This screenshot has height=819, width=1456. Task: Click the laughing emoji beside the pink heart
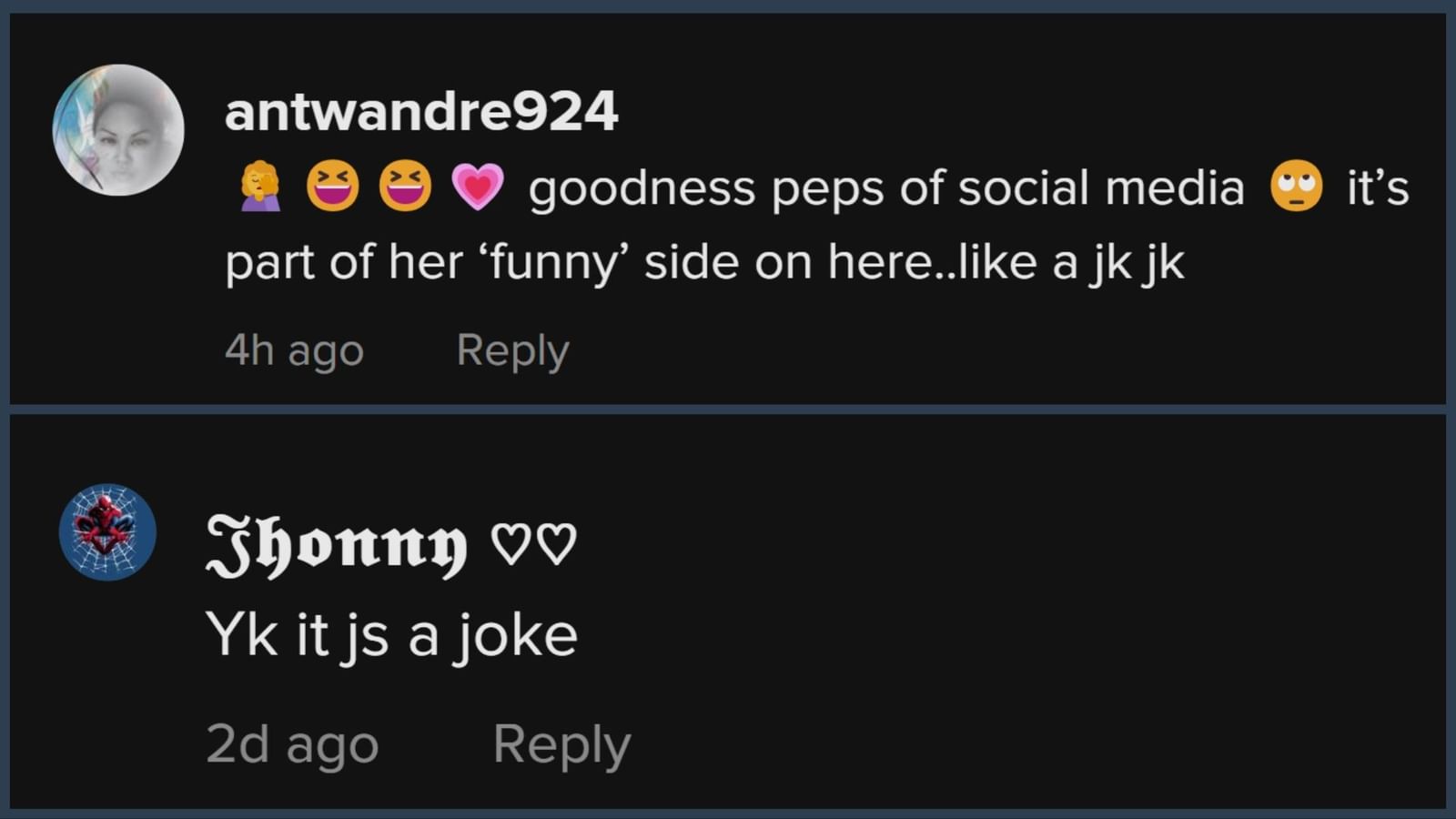tap(405, 187)
